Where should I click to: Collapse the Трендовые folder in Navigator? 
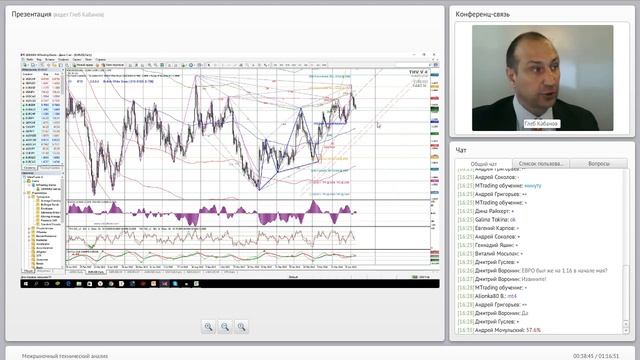[29, 197]
